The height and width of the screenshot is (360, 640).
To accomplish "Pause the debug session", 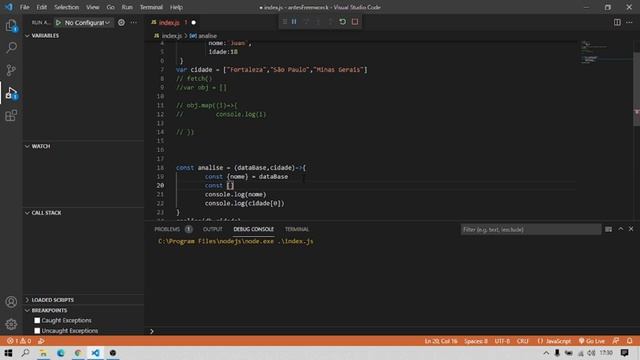I will 294,22.
